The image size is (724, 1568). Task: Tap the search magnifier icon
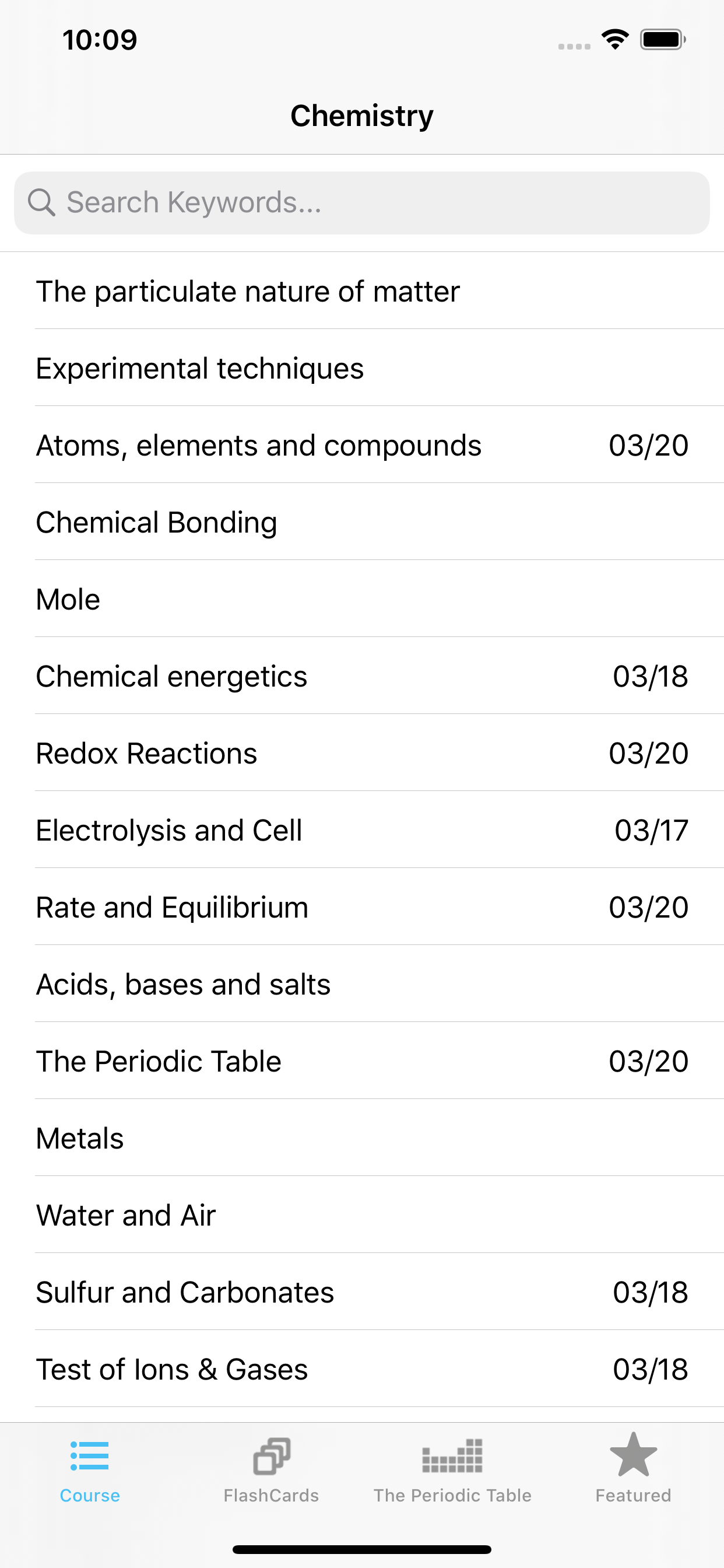click(x=41, y=202)
